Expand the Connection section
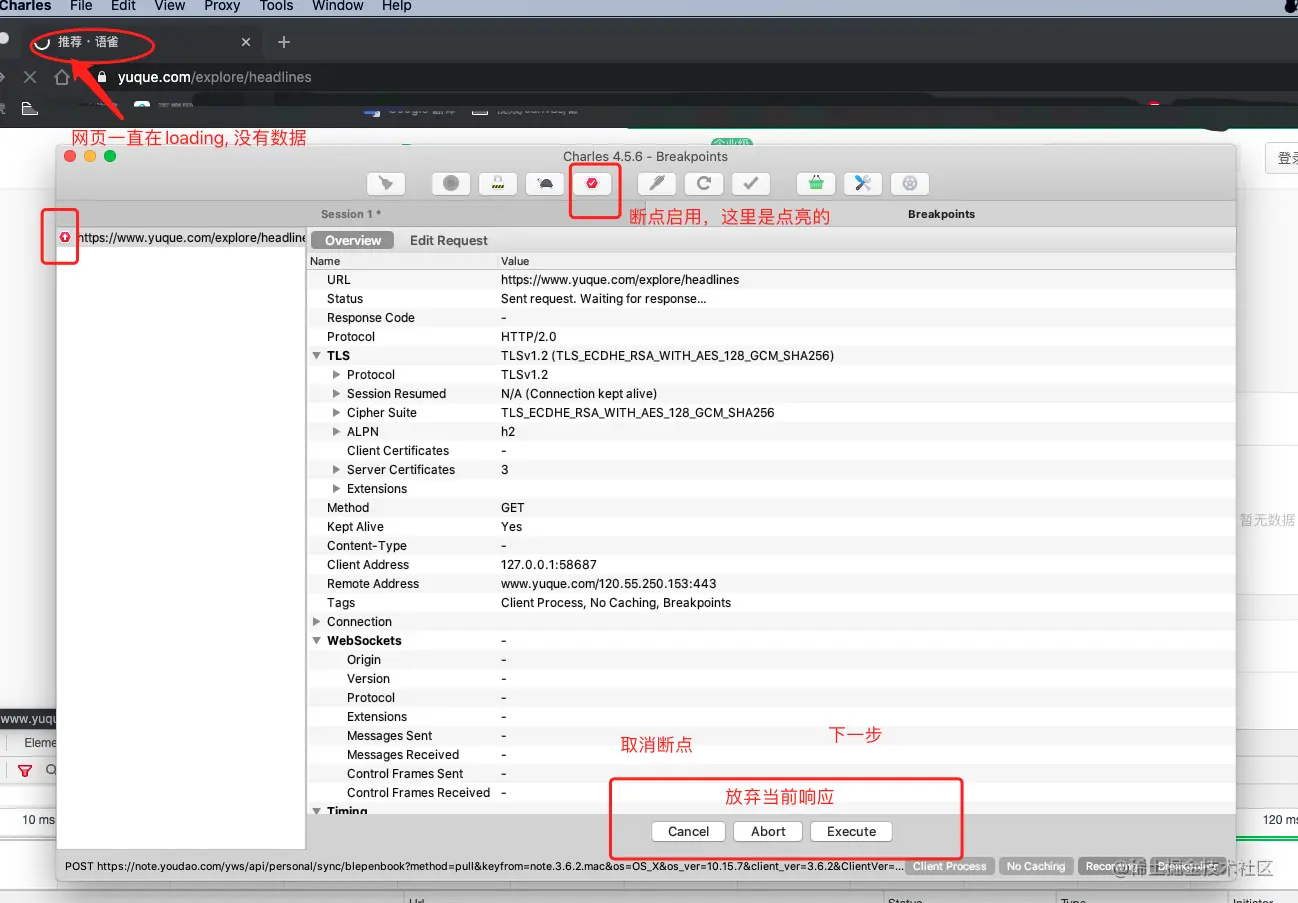 [x=317, y=622]
